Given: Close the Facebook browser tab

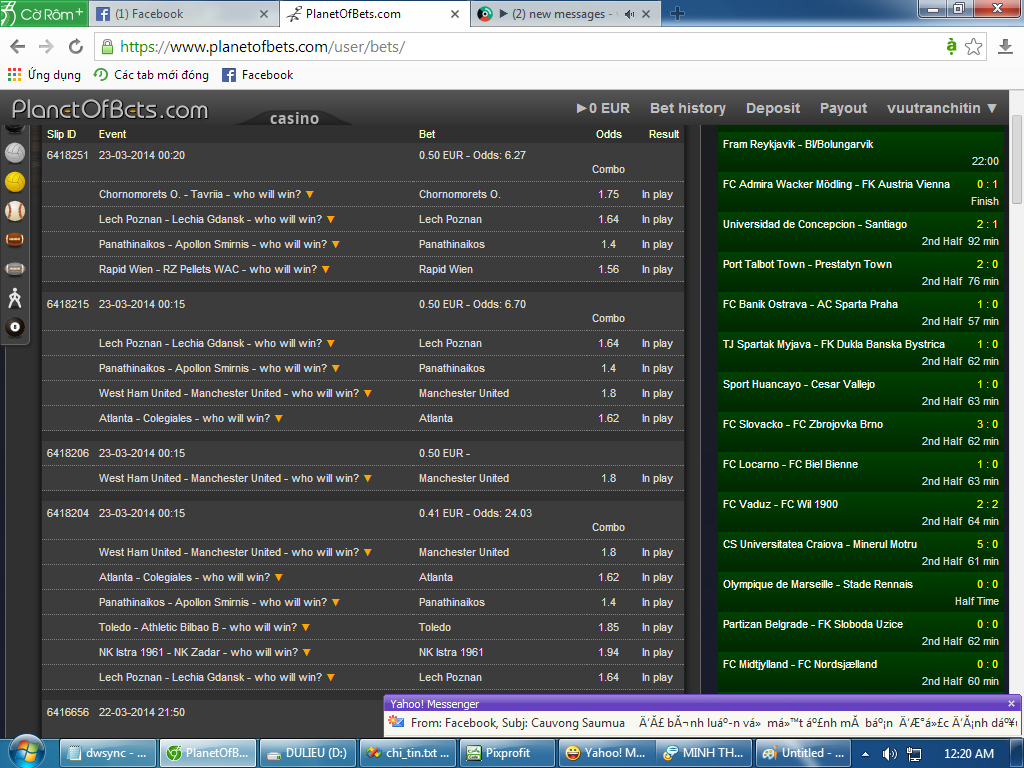Looking at the screenshot, I should (264, 14).
